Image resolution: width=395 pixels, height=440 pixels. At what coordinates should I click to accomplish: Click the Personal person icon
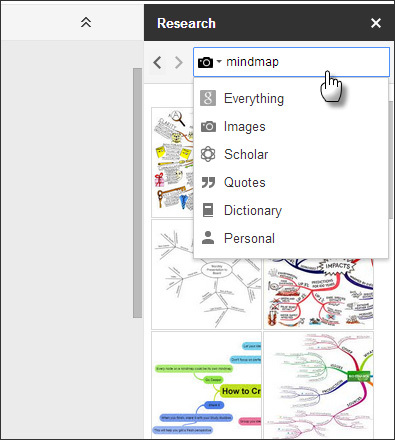[x=208, y=238]
